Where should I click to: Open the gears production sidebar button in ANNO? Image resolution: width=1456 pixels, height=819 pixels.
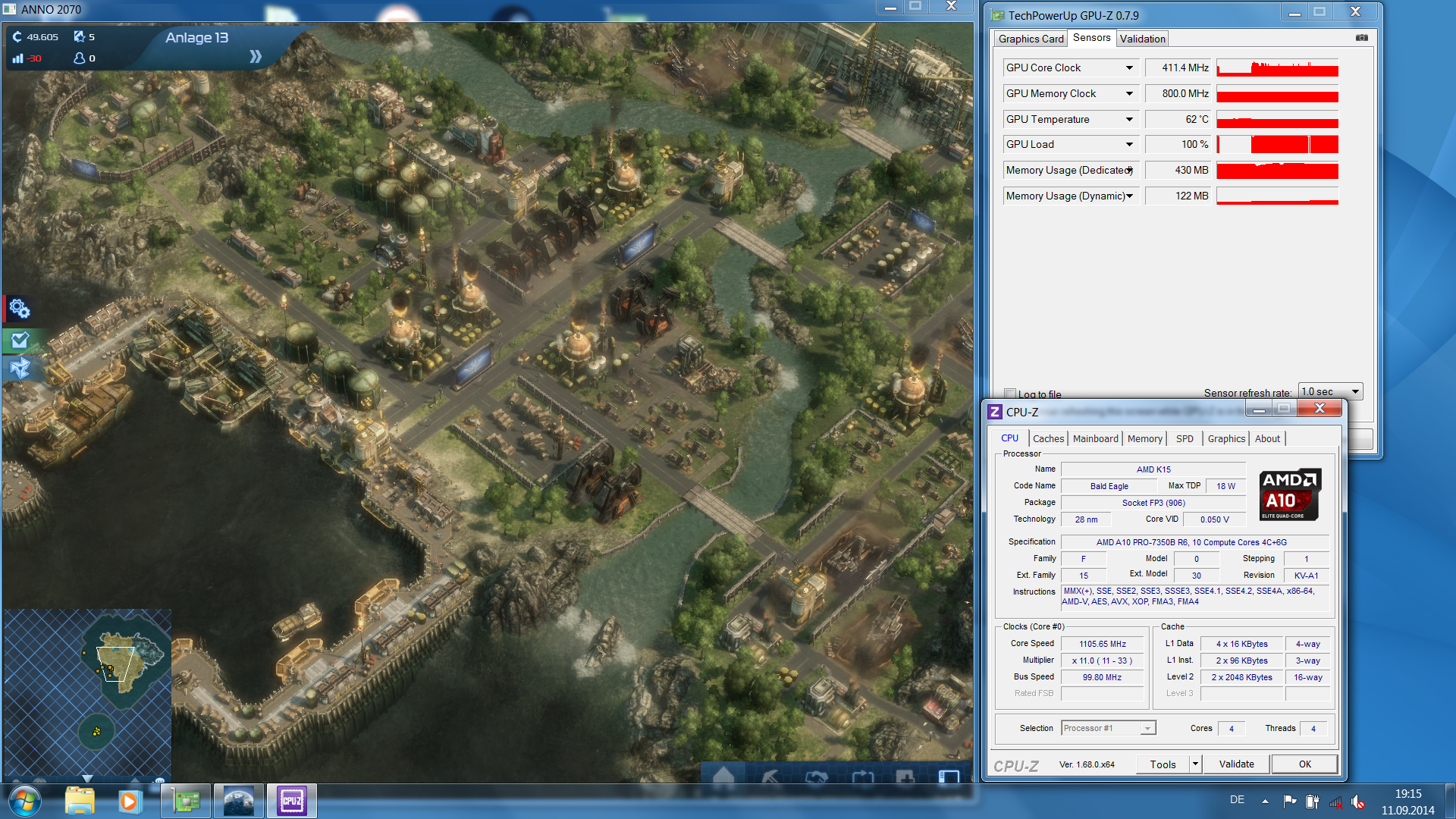[x=20, y=309]
